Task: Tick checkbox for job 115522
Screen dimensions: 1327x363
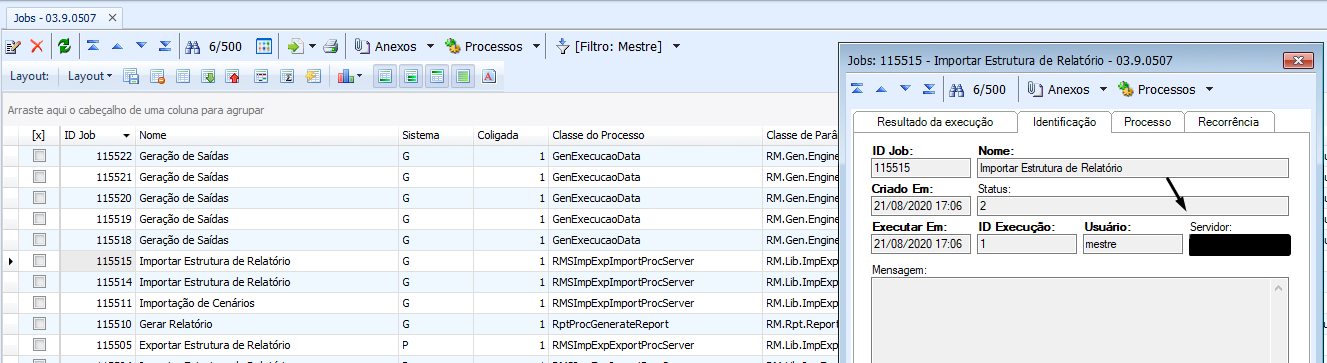Action: tap(39, 156)
